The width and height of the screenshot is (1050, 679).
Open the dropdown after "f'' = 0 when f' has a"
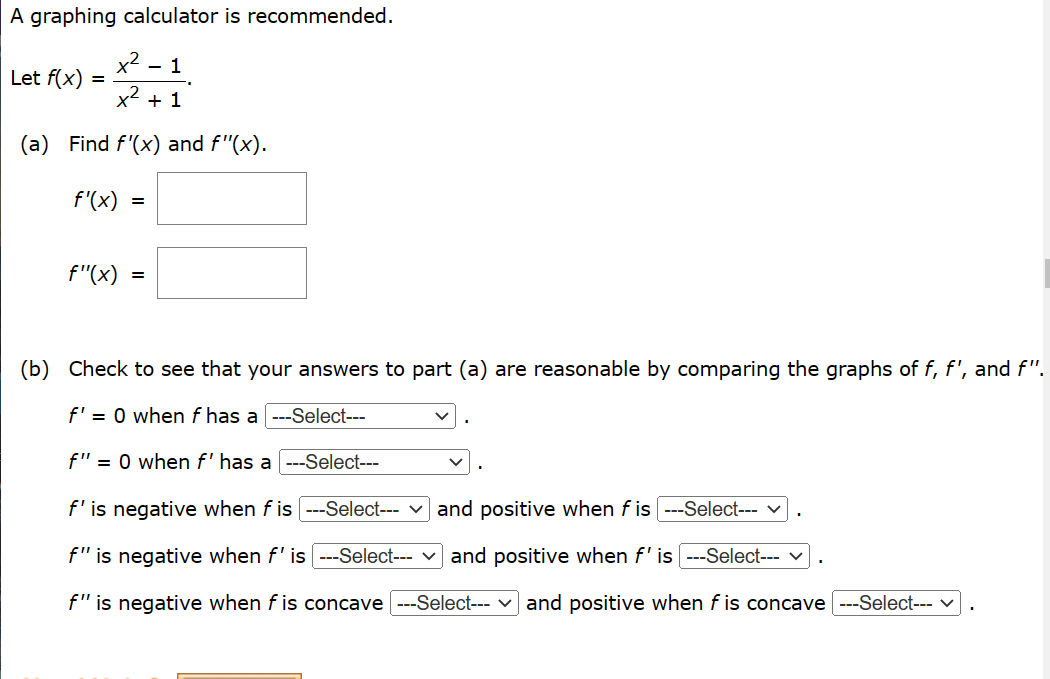pyautogui.click(x=373, y=462)
